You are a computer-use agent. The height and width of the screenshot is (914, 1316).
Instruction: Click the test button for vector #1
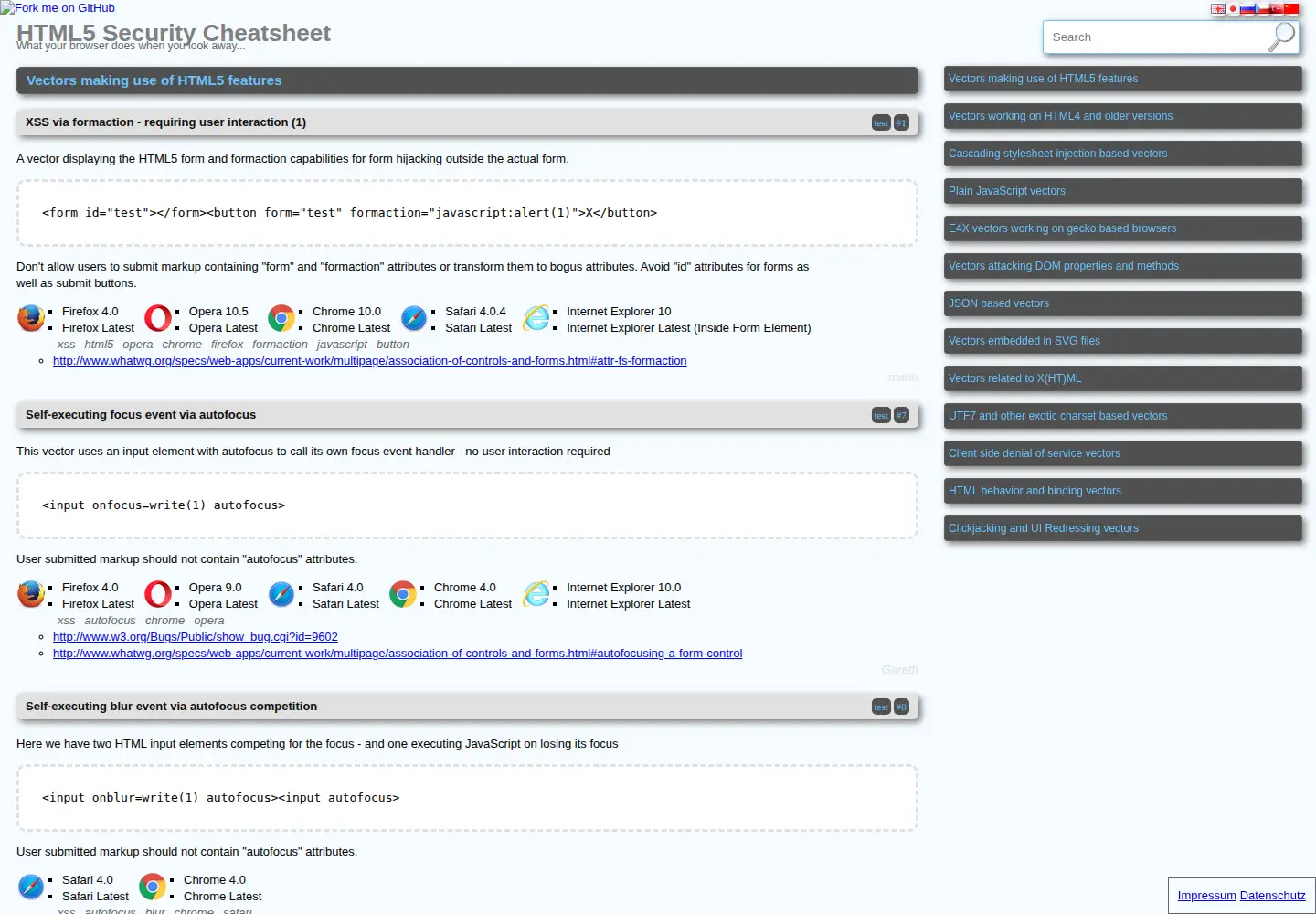click(x=881, y=122)
